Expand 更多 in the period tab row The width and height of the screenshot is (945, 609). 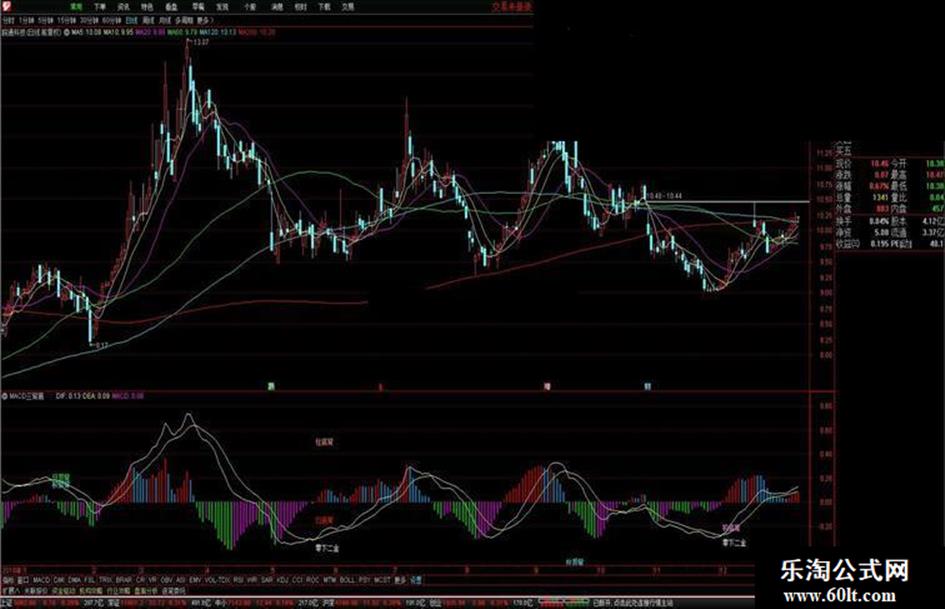click(205, 21)
